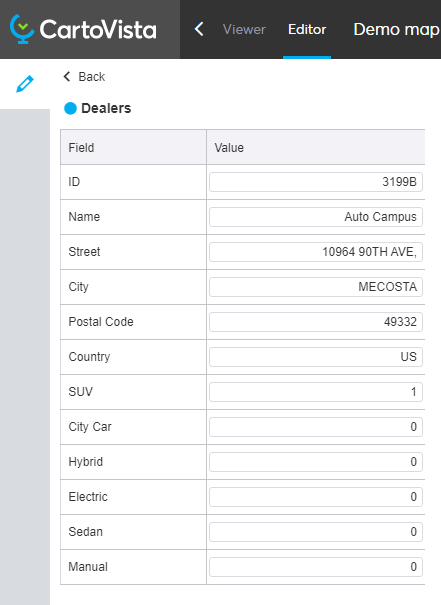Image resolution: width=441 pixels, height=605 pixels.
Task: Click the Postal Code input 49332
Action: [316, 322]
